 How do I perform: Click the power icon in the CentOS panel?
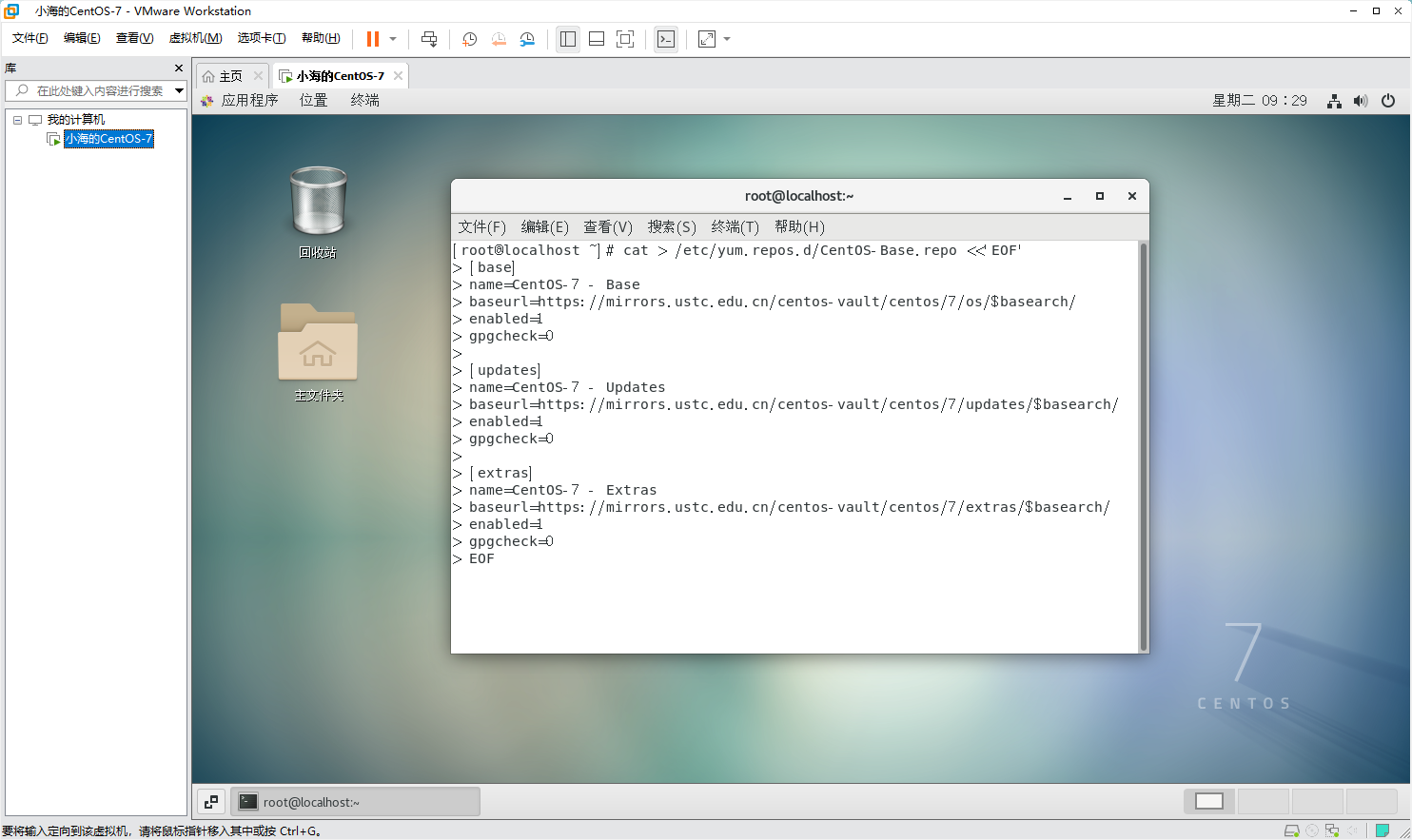1388,101
